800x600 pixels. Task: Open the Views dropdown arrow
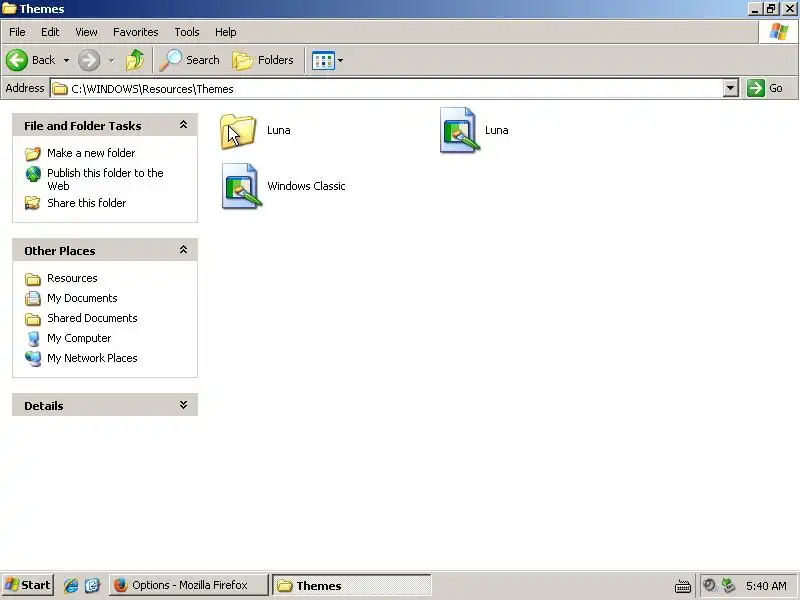[340, 60]
